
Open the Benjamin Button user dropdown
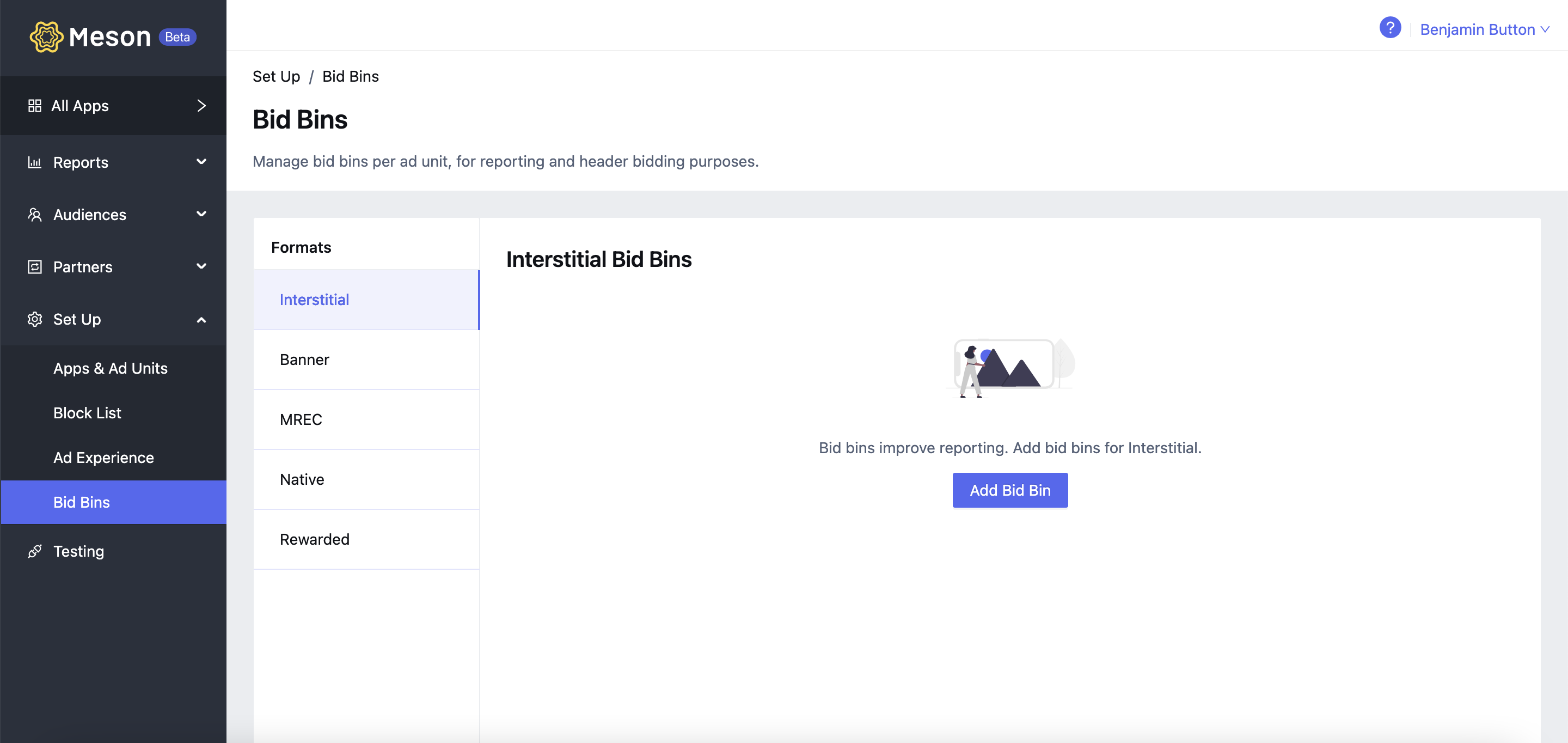coord(1484,29)
